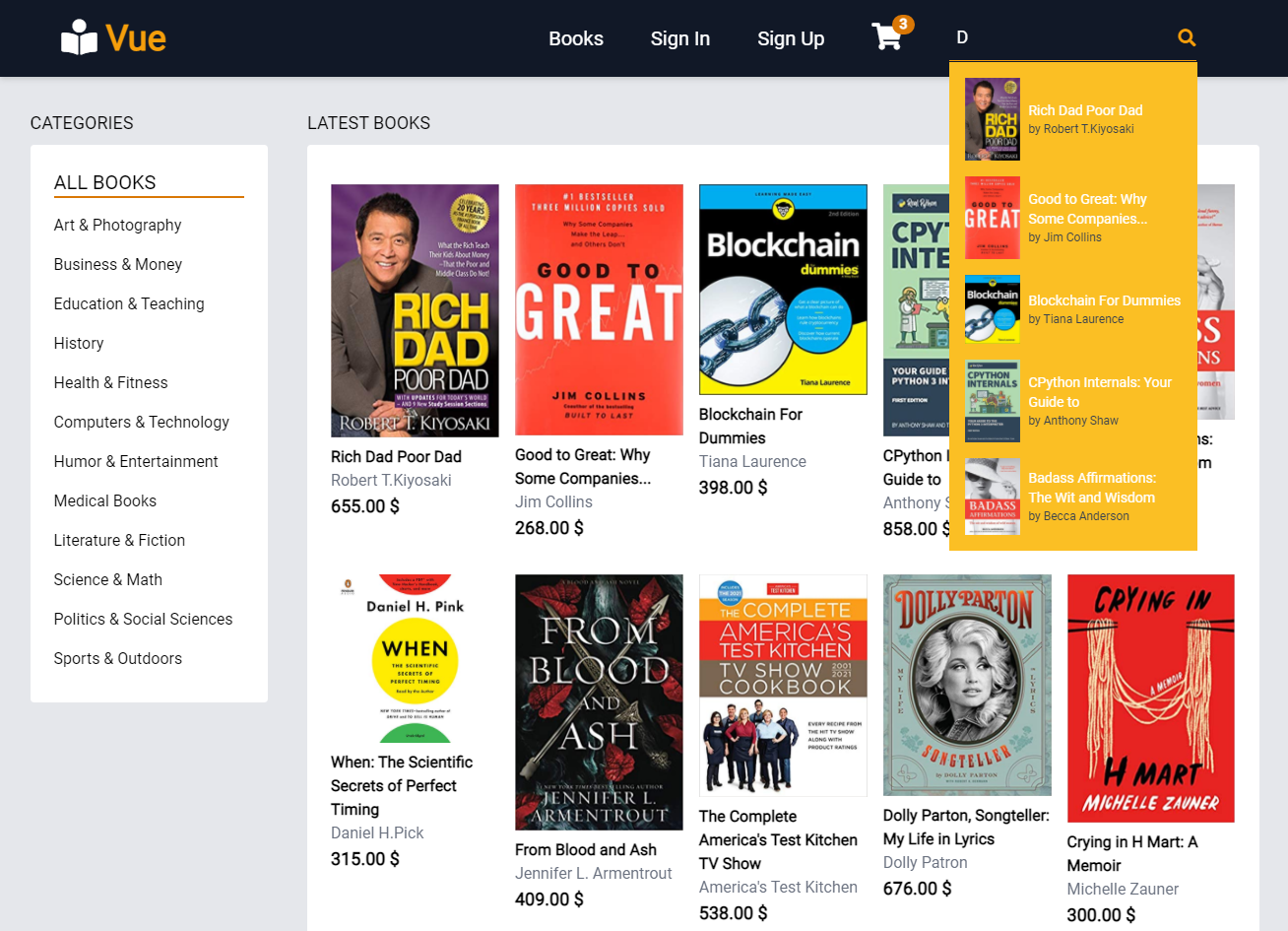Click From Blood and Ash title
Image resolution: width=1288 pixels, height=931 pixels.
[586, 849]
